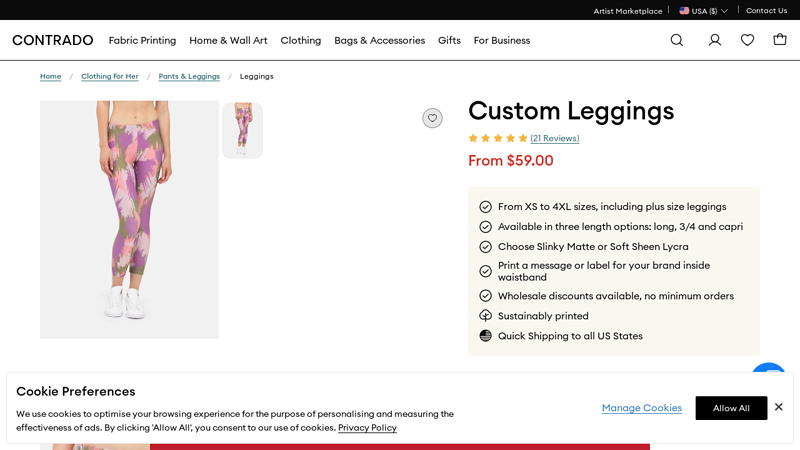The height and width of the screenshot is (450, 800).
Task: Go to Pants & Leggings breadcrumb
Action: (x=189, y=76)
